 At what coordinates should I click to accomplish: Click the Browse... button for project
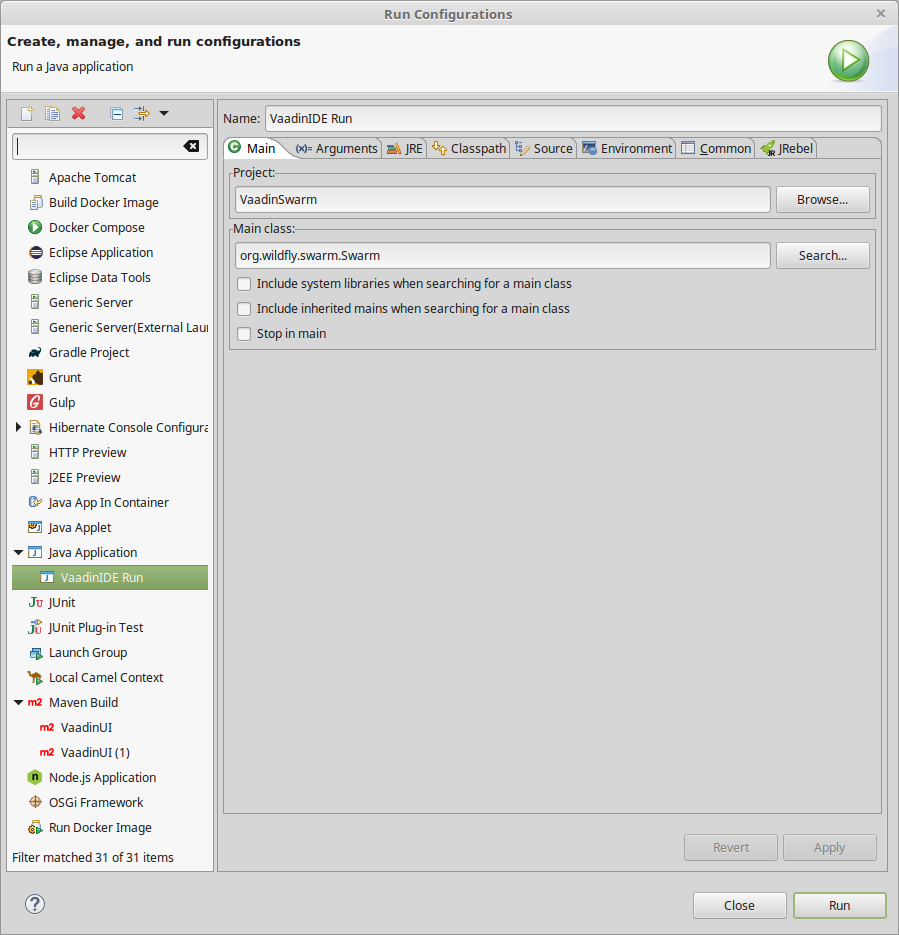click(822, 199)
